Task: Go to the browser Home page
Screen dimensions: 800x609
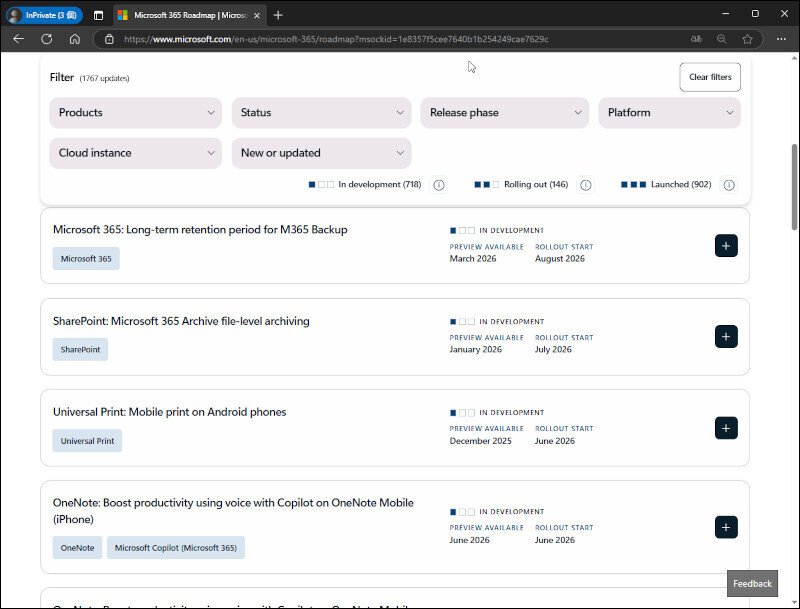Action: 74,39
